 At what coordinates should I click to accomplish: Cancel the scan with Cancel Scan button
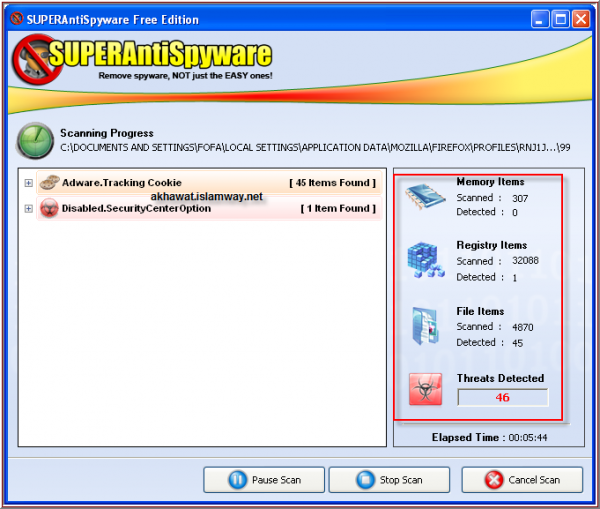pyautogui.click(x=522, y=480)
